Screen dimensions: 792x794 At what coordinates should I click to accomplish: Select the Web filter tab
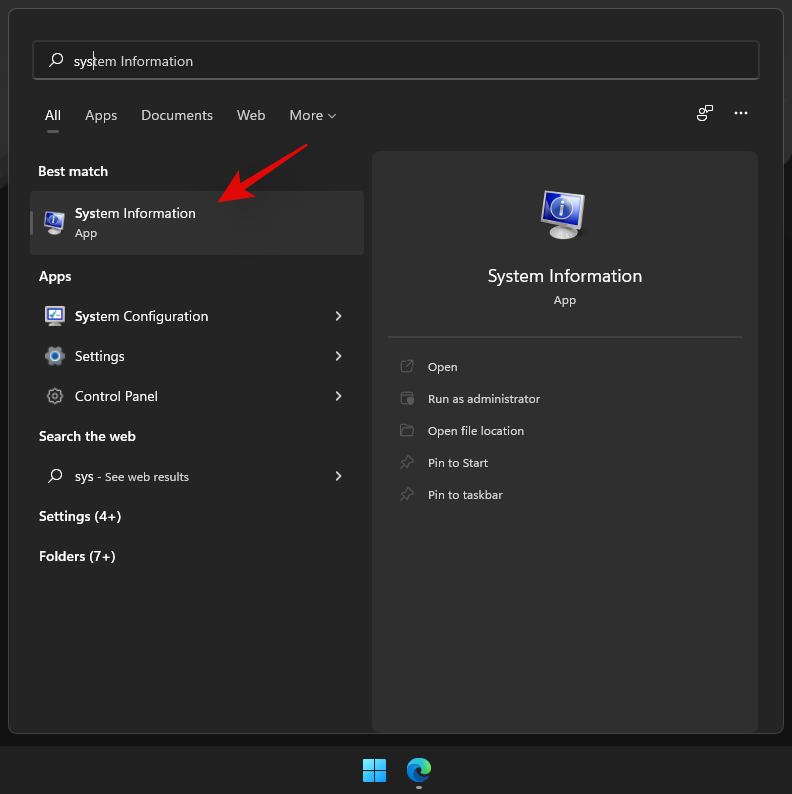click(x=251, y=116)
